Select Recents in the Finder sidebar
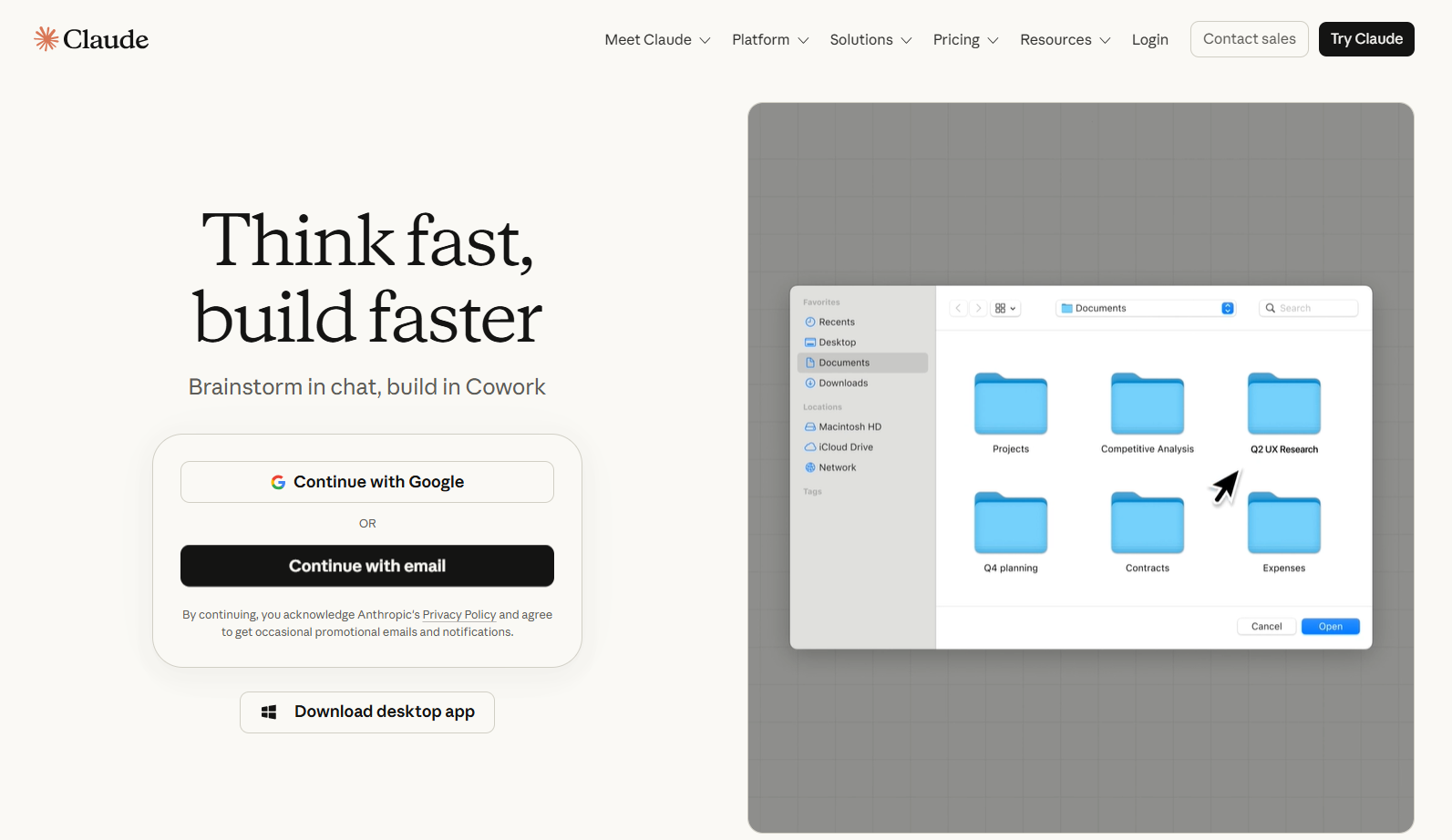Screen dimensions: 1452x840 coord(862,322)
